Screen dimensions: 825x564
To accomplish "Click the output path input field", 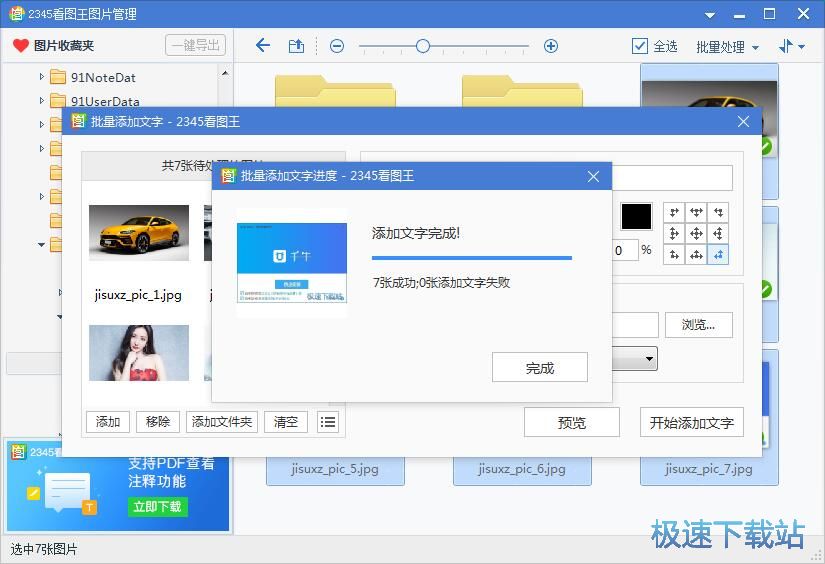I will point(635,325).
